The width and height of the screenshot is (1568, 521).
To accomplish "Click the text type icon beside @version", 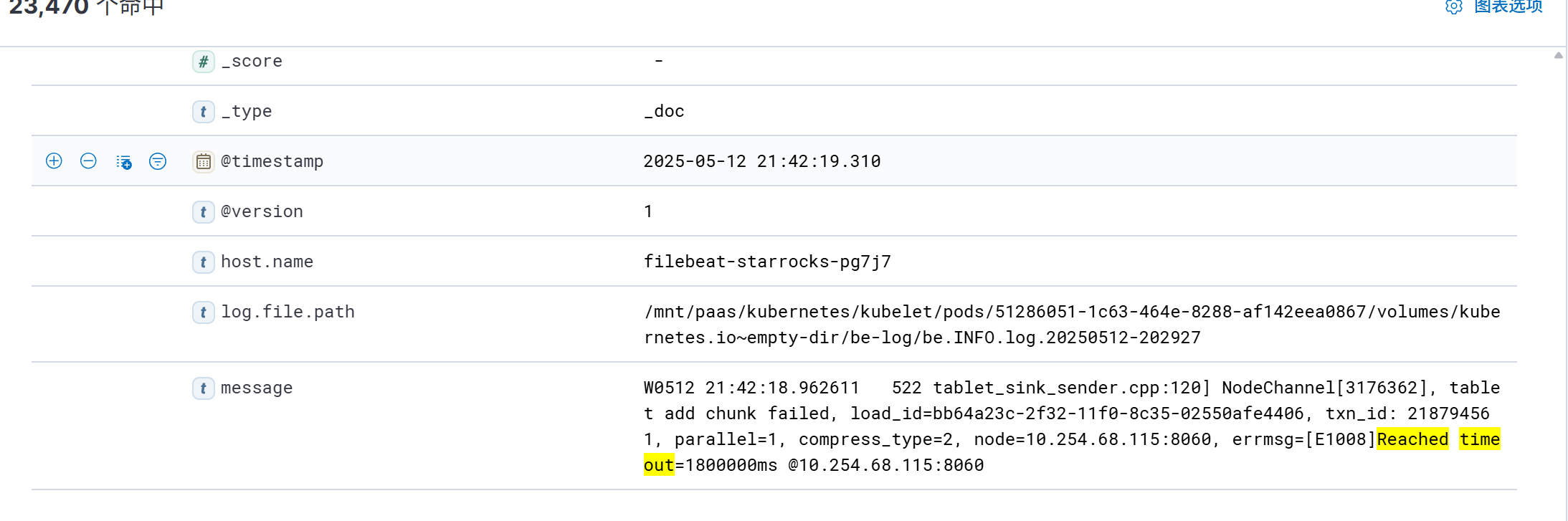I will [204, 212].
